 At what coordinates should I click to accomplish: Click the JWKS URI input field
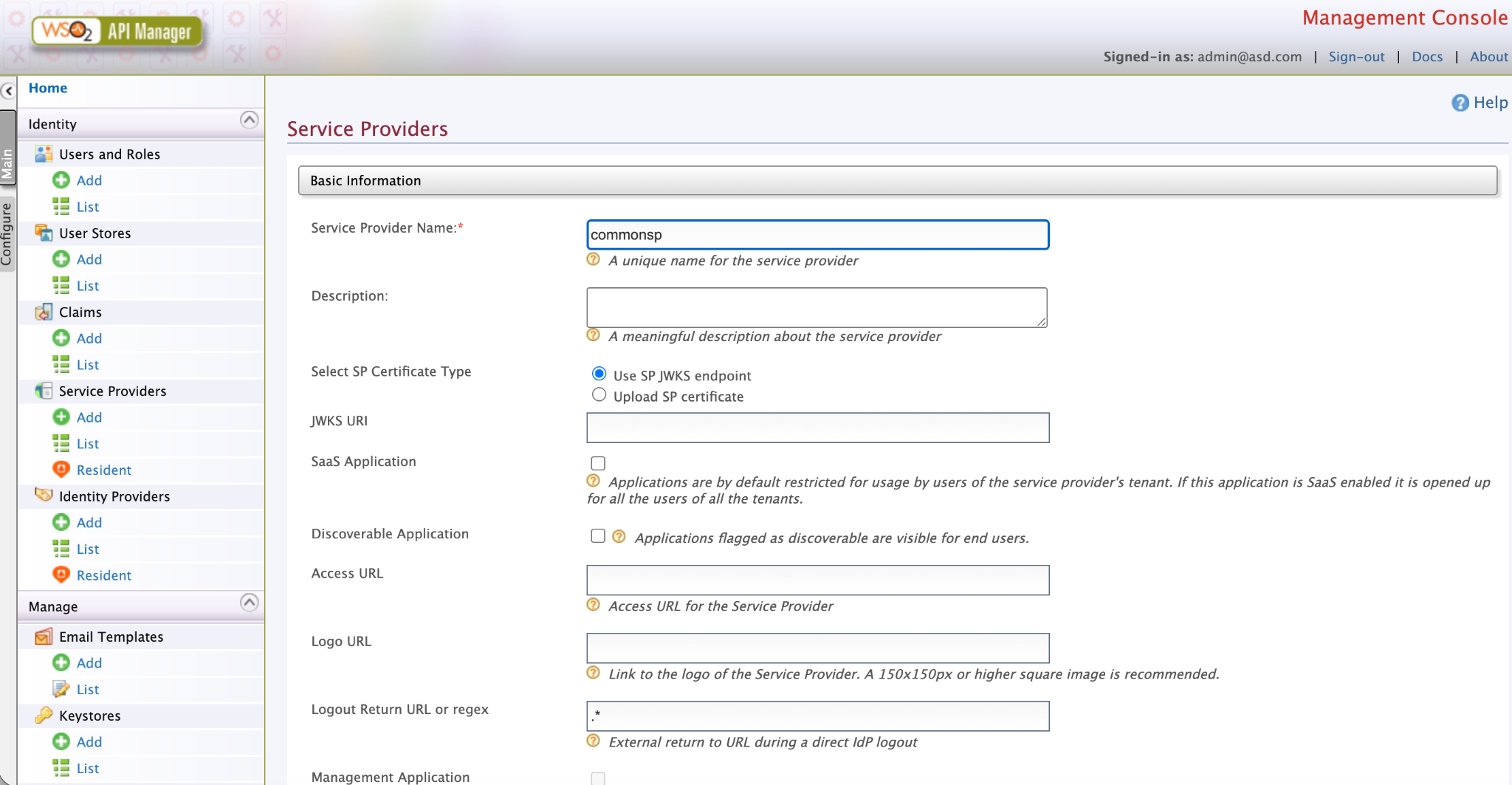tap(817, 428)
